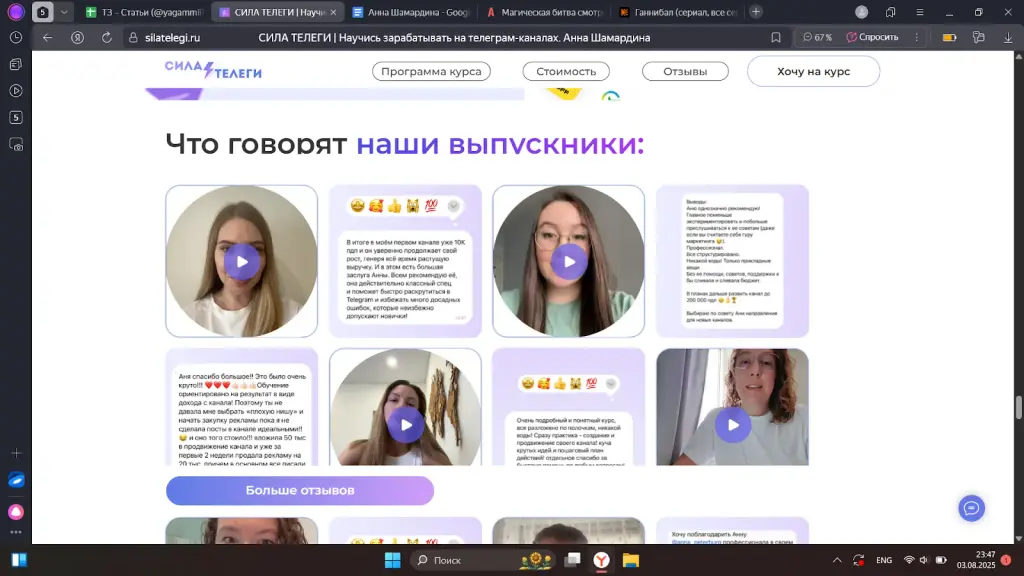Click the profile avatar in title bar

861,12
